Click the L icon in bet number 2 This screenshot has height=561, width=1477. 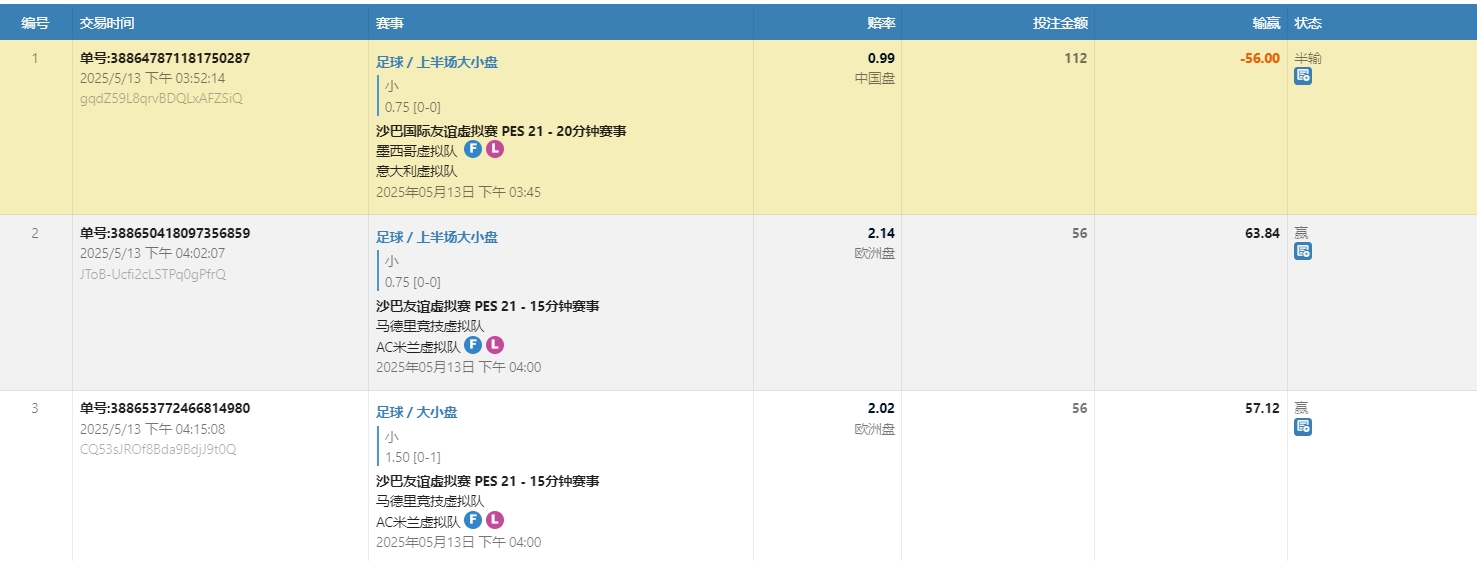click(495, 345)
